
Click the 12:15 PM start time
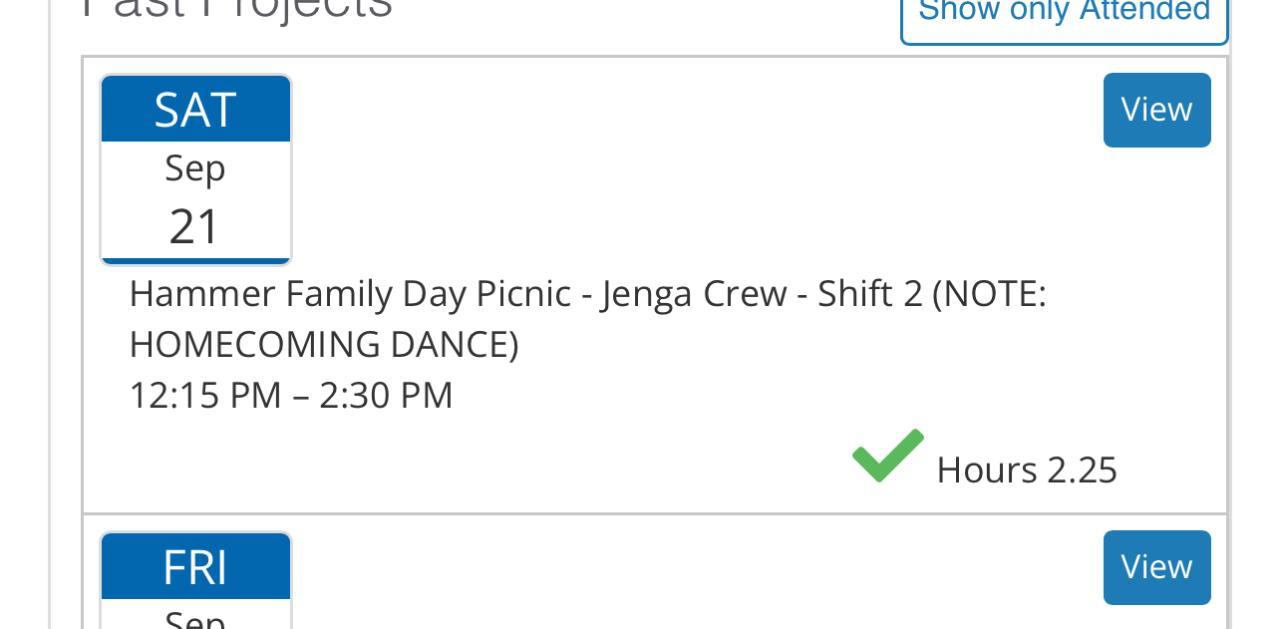[x=205, y=396]
